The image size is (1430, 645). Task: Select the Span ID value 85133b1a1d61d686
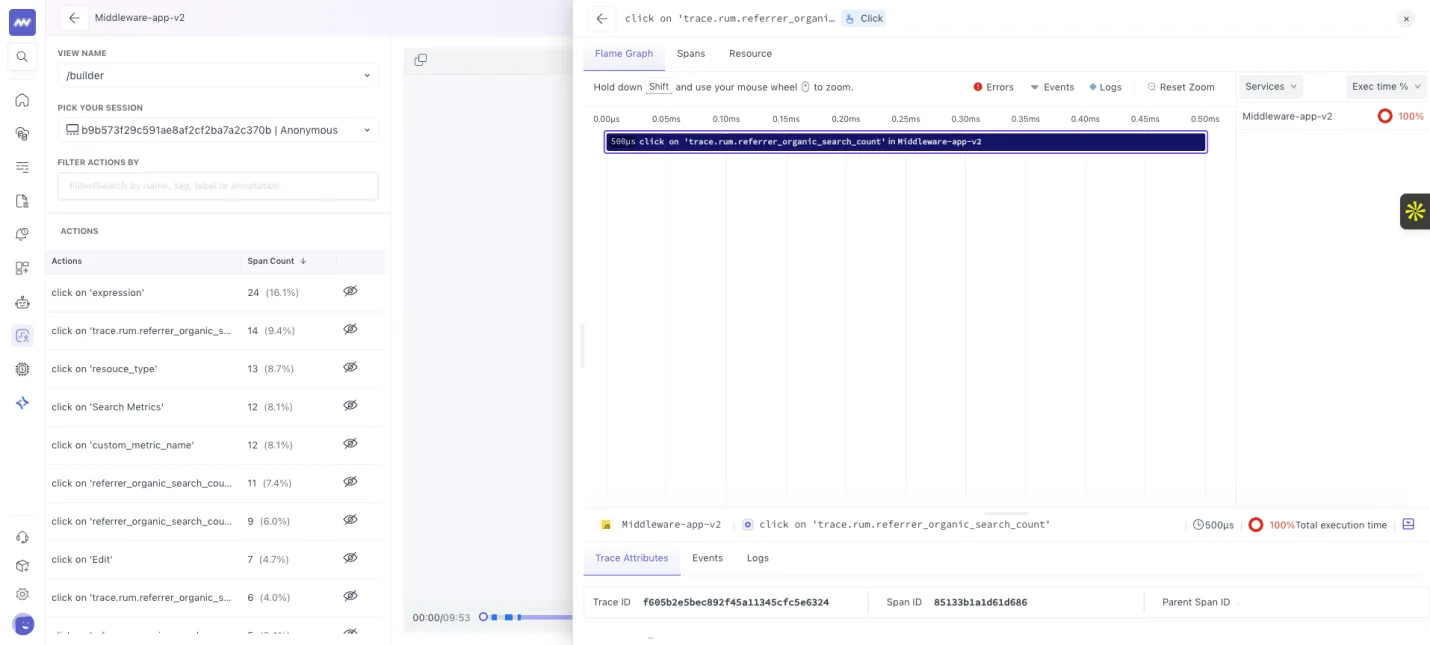click(980, 602)
